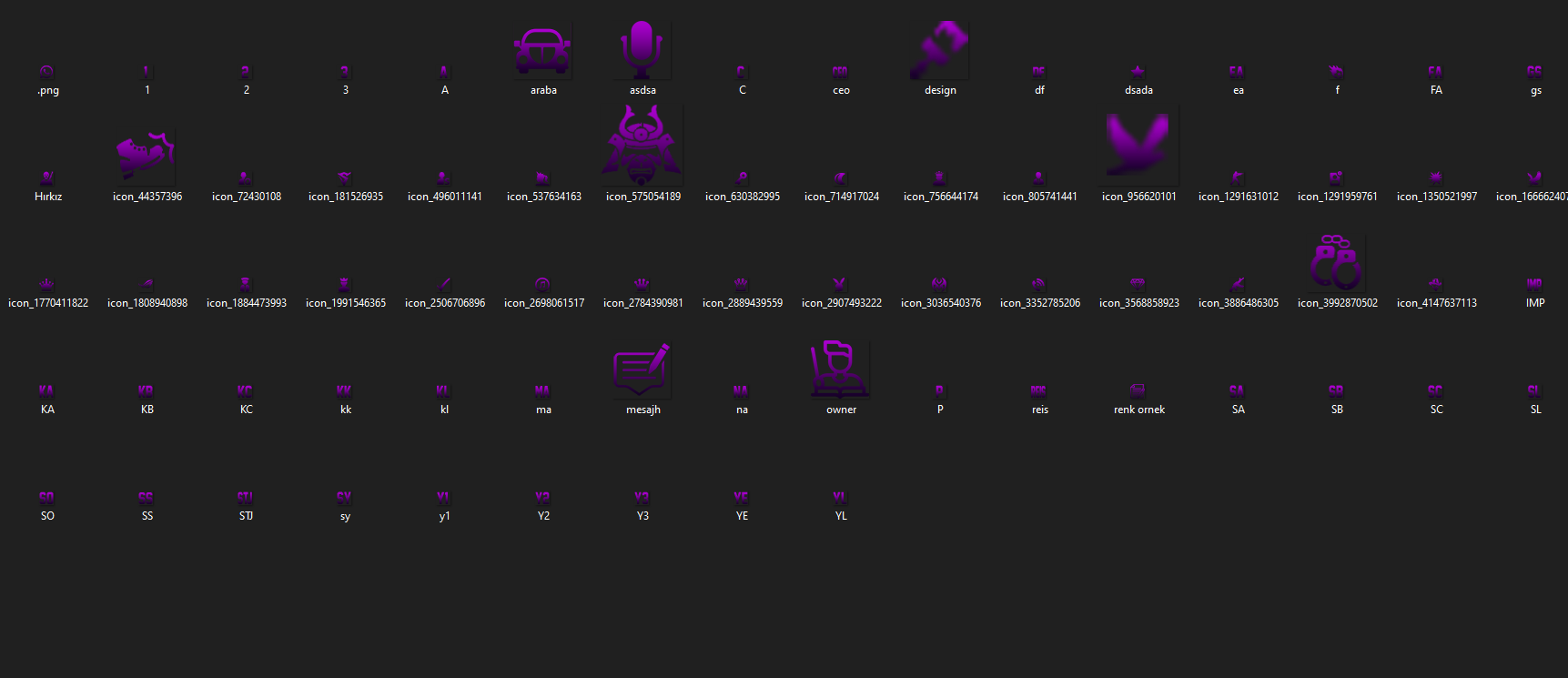Viewport: 1568px width, 678px height.
Task: Select the asdsa microphone icon file
Action: pos(642,50)
